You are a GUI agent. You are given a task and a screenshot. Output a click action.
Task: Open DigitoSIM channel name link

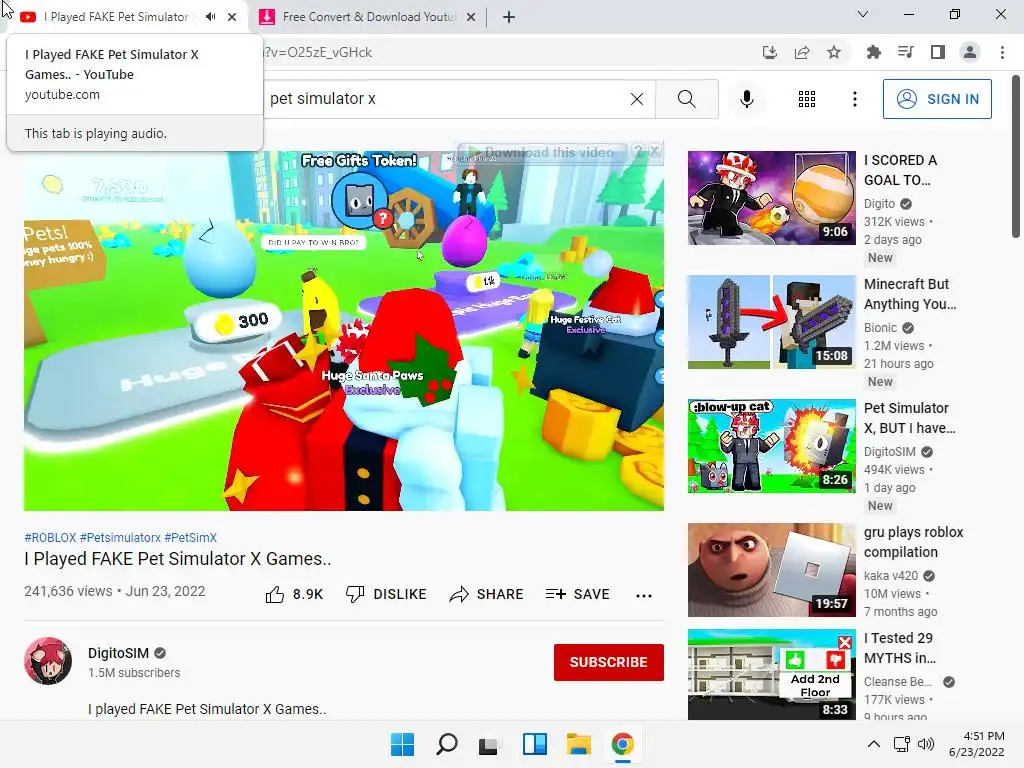click(x=118, y=653)
